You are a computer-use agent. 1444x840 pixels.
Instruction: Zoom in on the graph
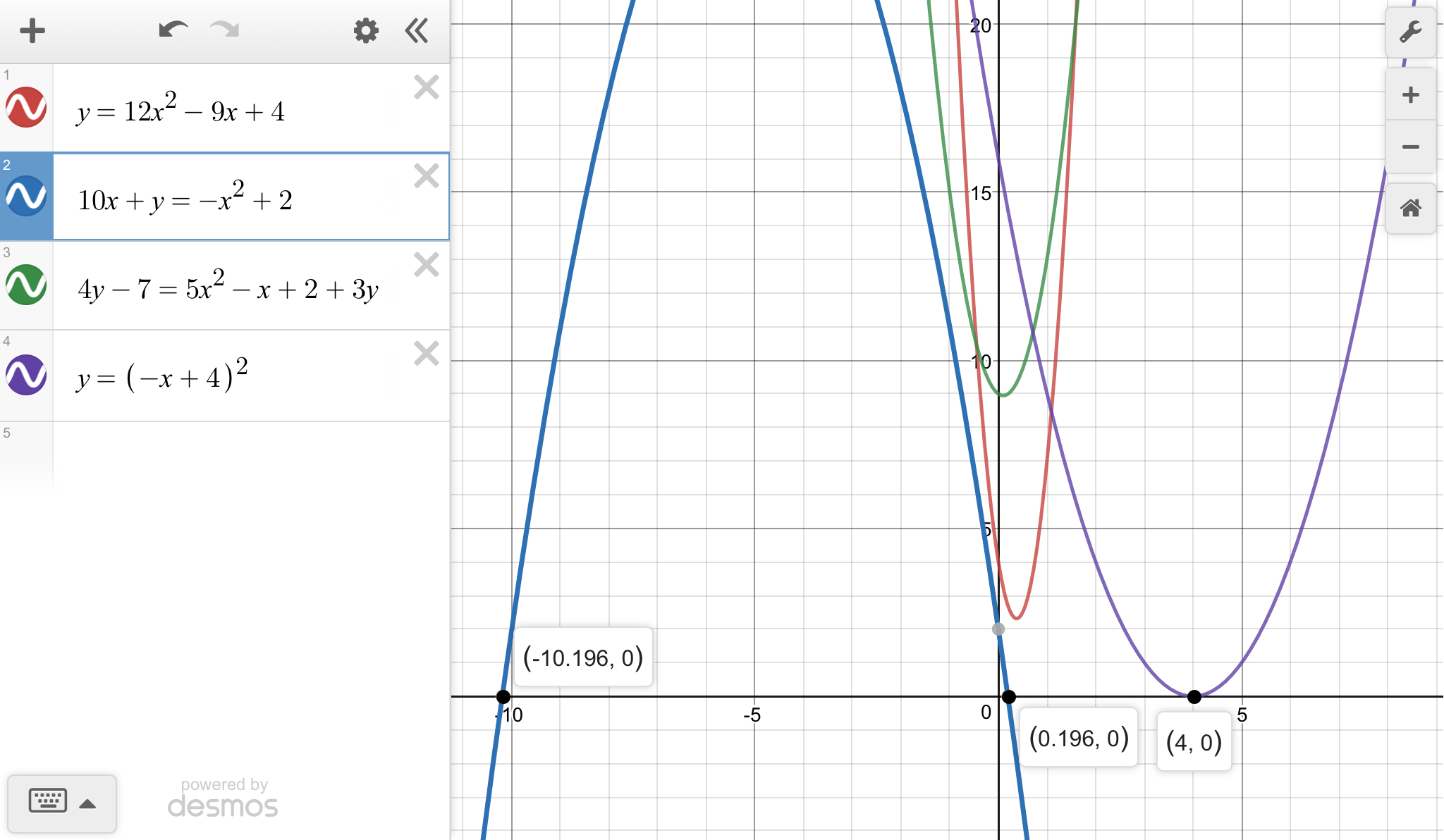tap(1410, 95)
